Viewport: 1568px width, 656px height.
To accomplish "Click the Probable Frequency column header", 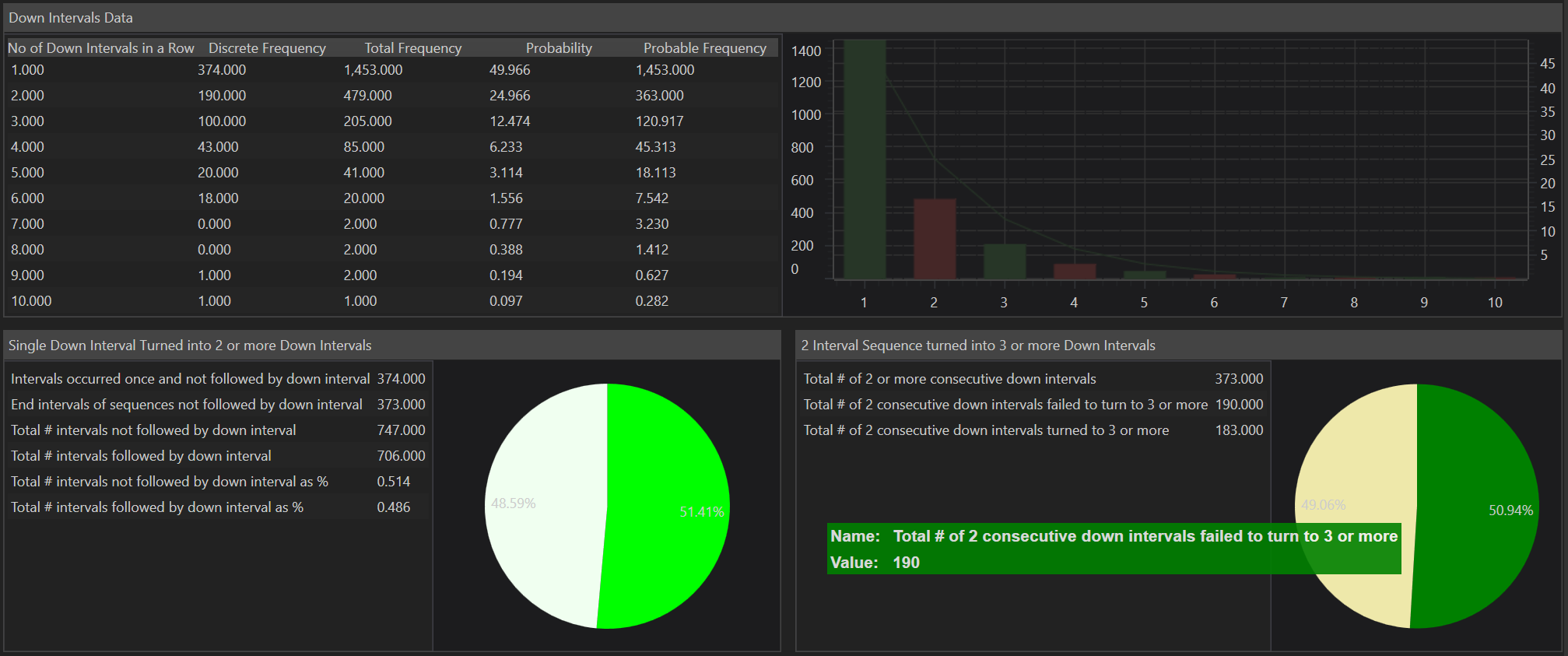I will [x=704, y=48].
